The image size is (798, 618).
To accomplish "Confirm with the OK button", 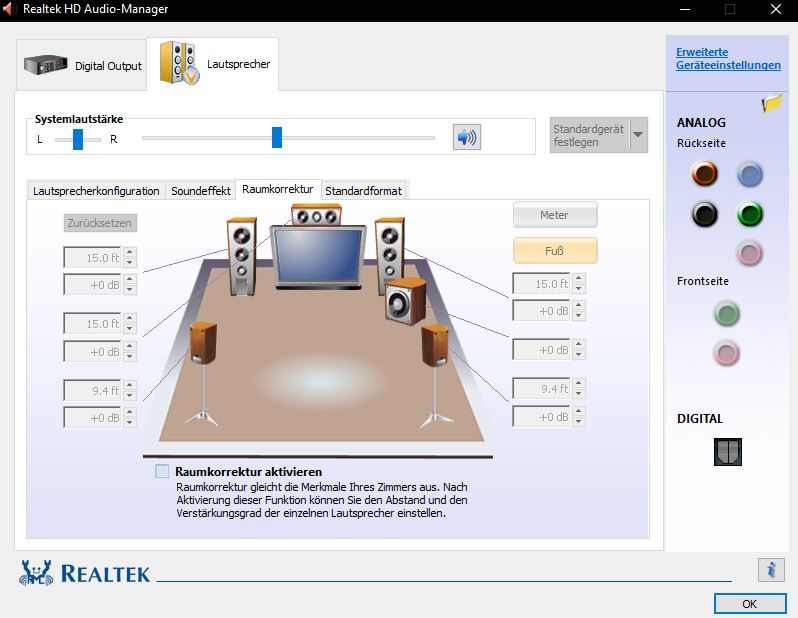I will [750, 604].
